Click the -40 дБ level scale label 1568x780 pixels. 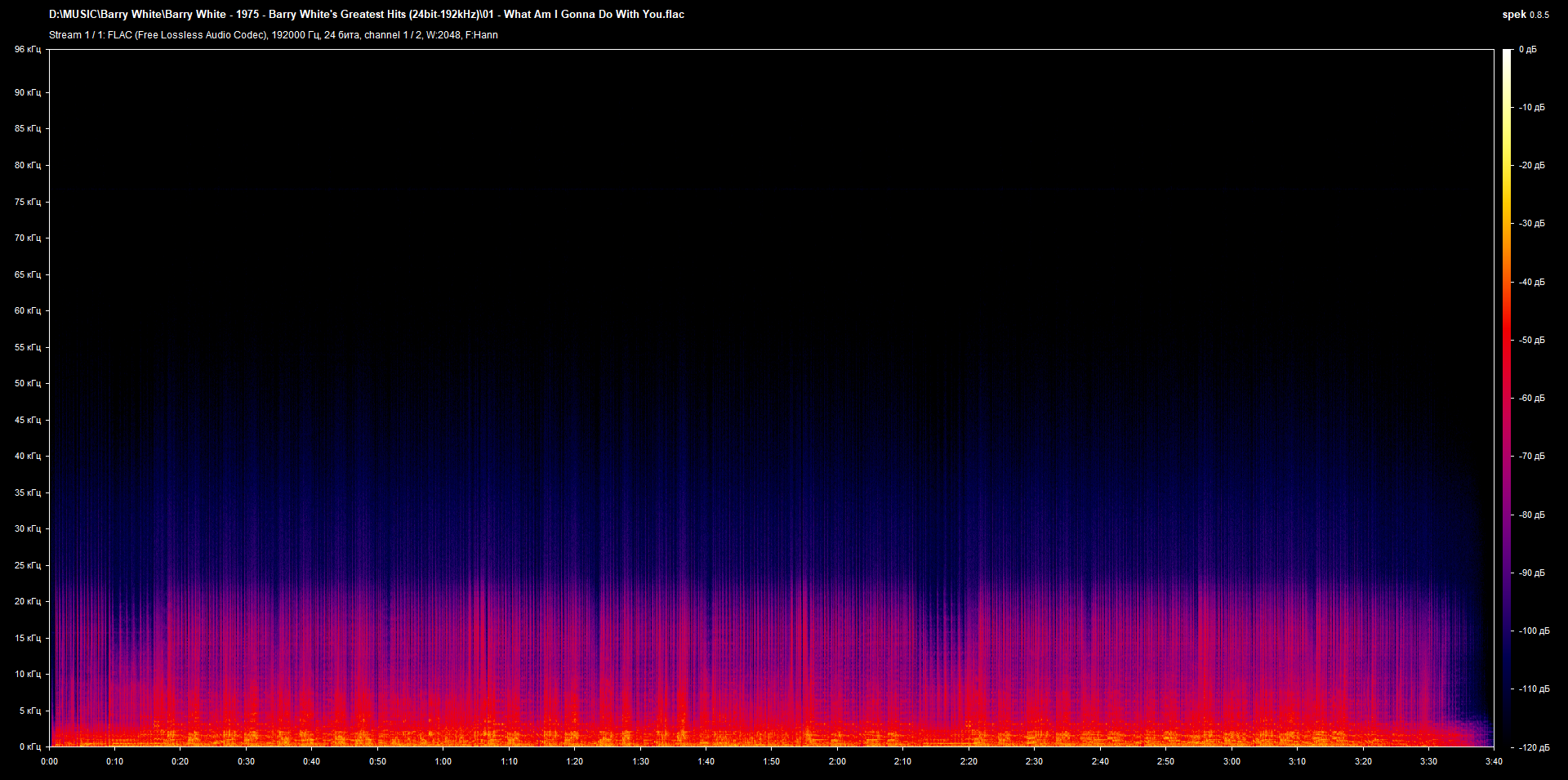tap(1531, 282)
